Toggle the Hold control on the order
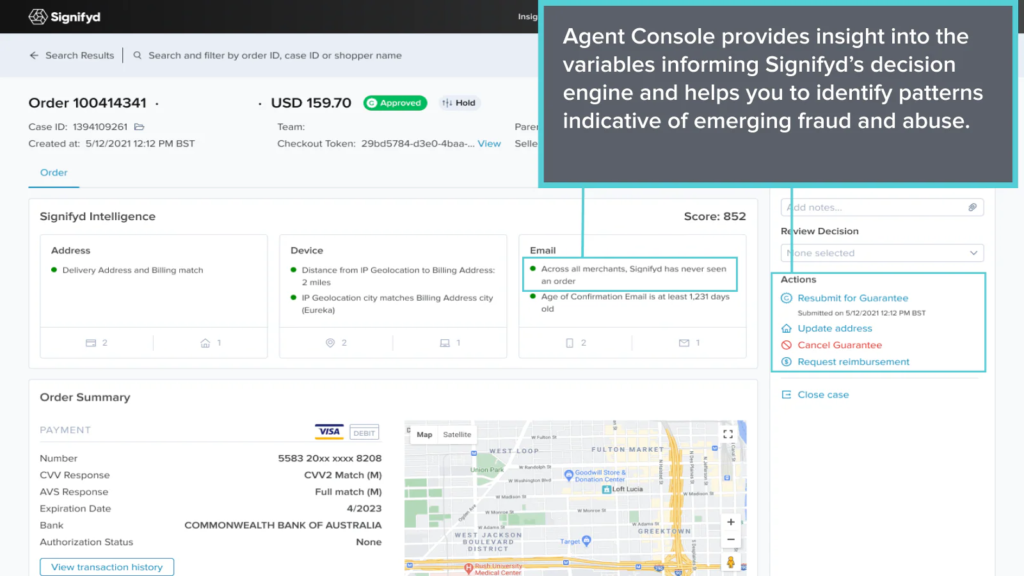This screenshot has height=576, width=1024. 459,102
